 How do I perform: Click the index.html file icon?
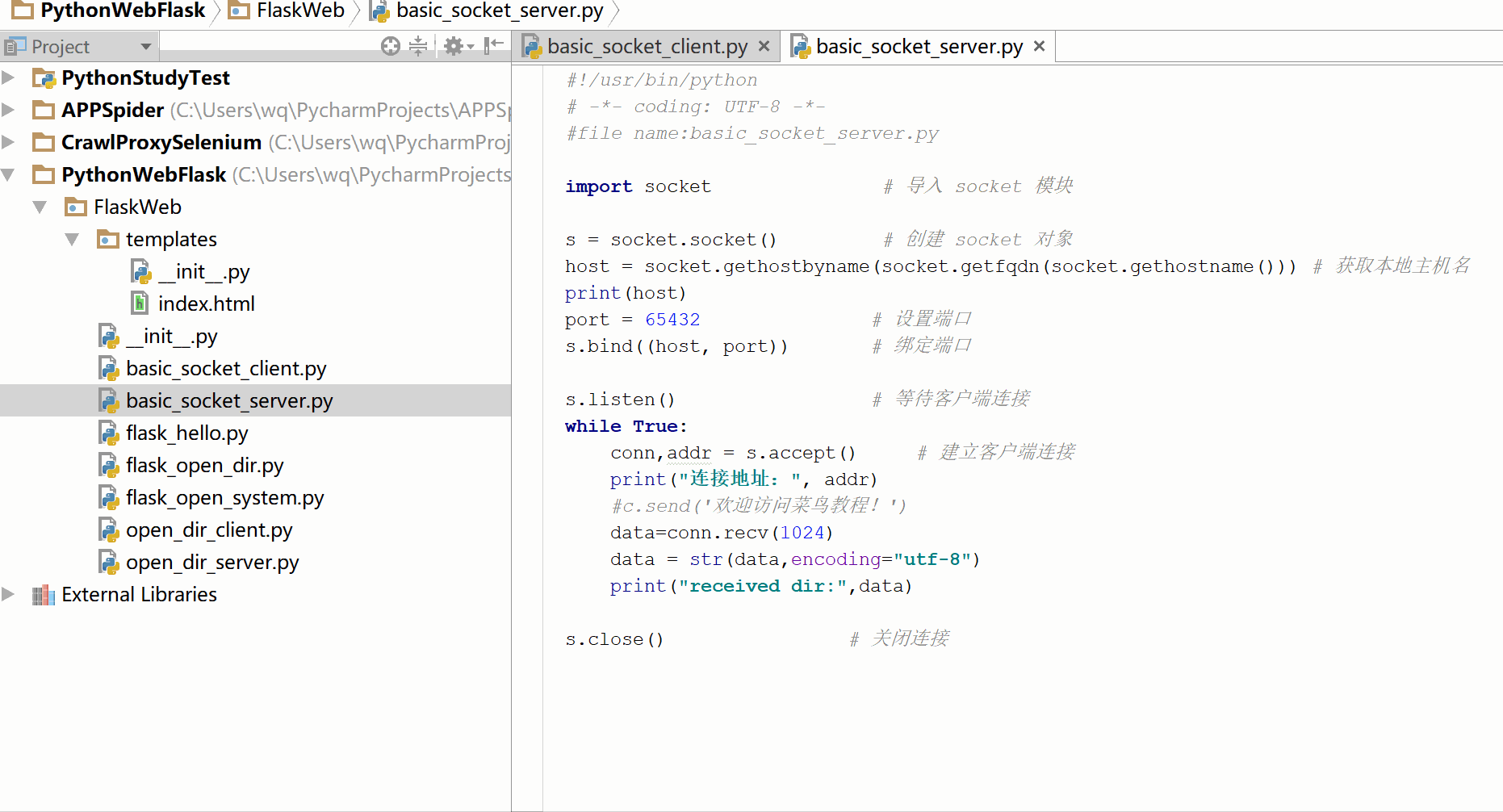pyautogui.click(x=140, y=303)
